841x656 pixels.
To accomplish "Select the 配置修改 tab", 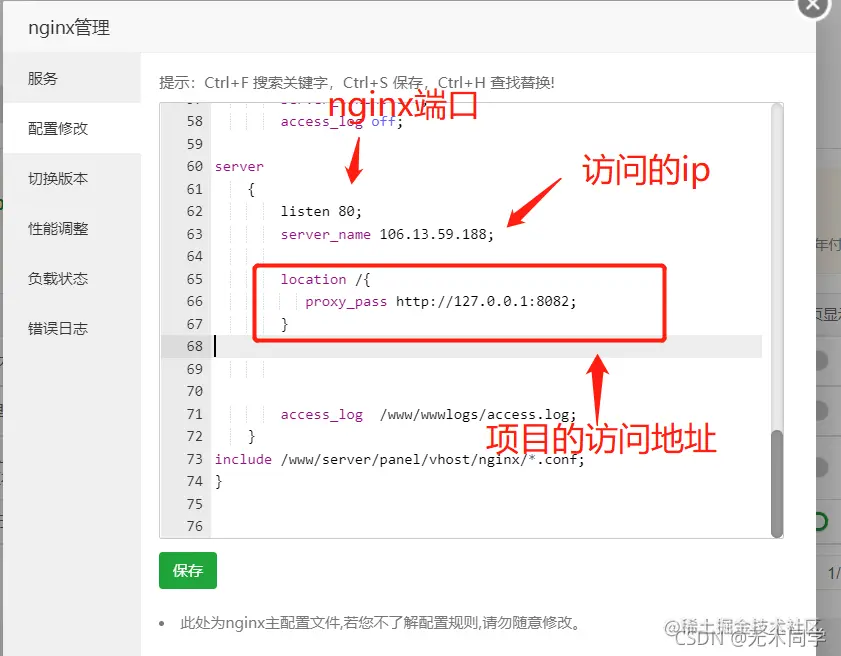I will [72, 128].
